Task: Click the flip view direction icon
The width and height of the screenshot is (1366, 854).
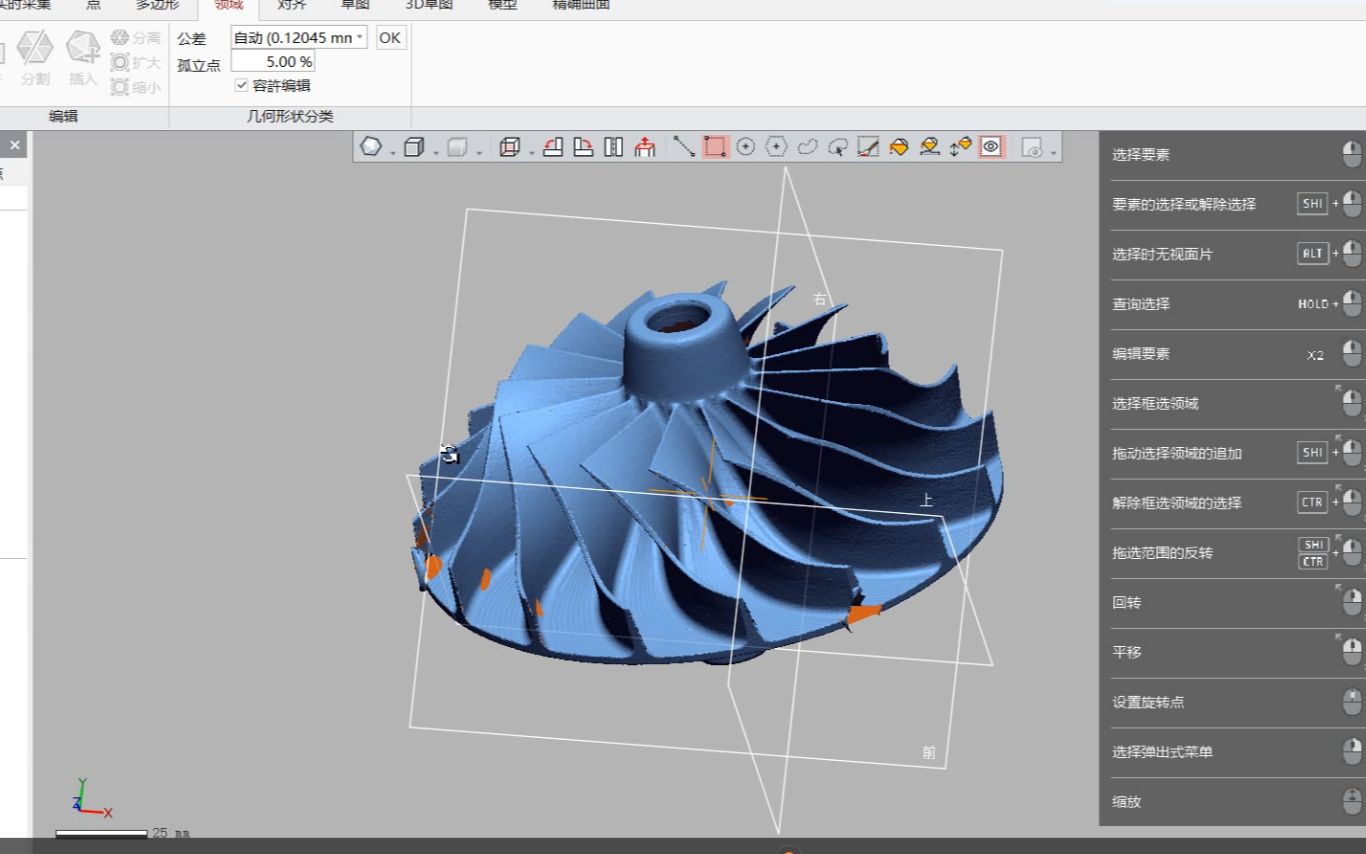Action: coord(614,147)
